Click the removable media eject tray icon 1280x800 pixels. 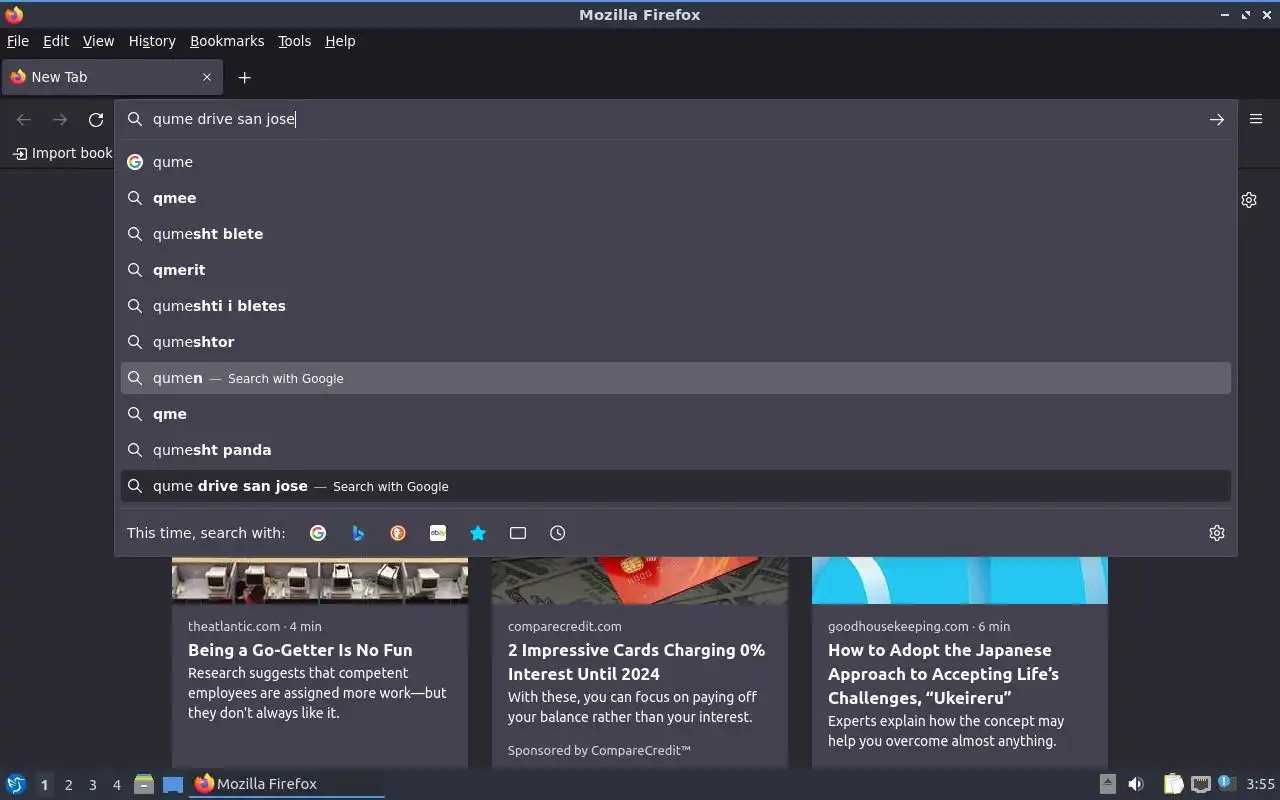tap(1108, 784)
